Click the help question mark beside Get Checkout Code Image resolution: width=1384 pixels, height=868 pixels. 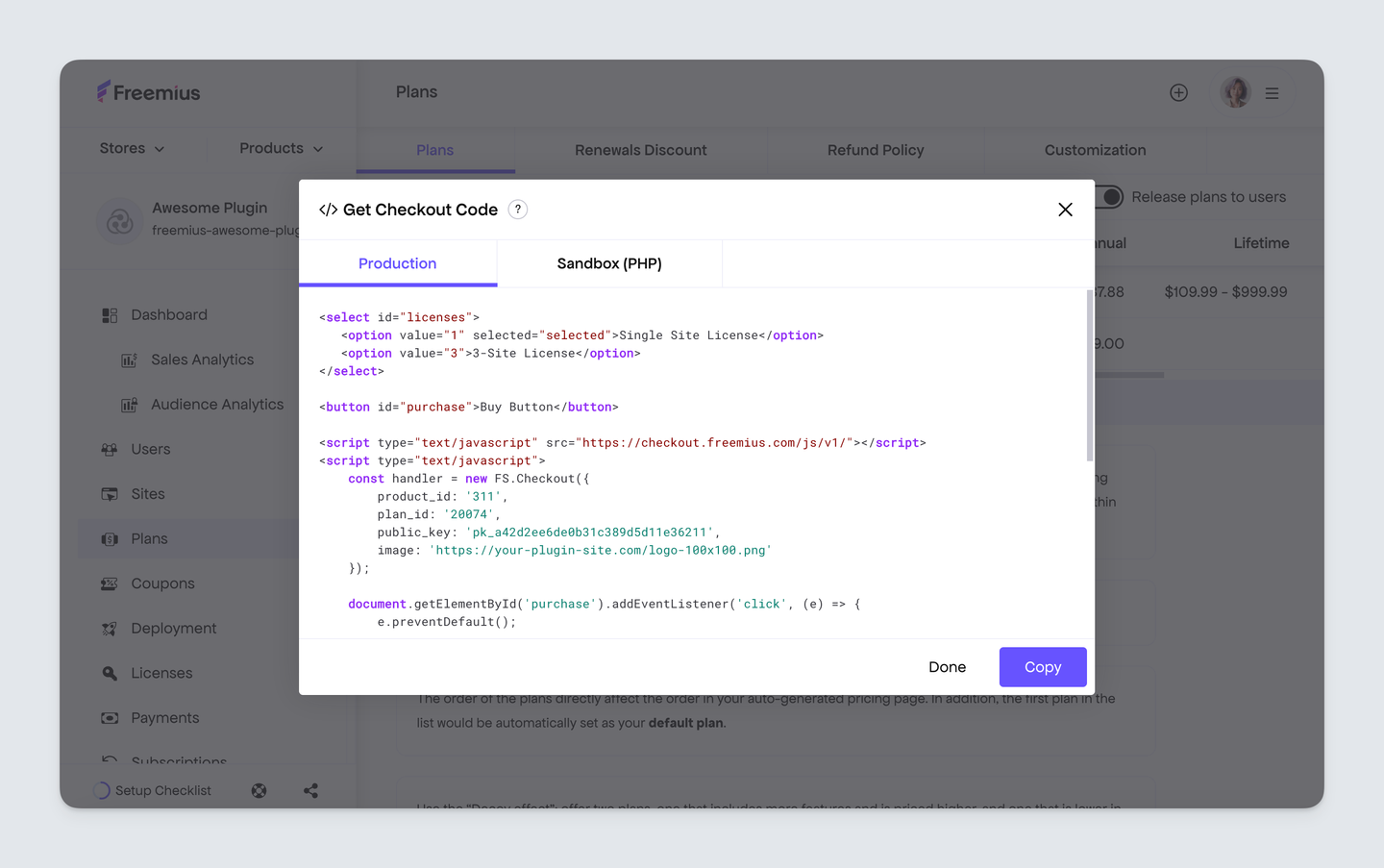coord(517,210)
